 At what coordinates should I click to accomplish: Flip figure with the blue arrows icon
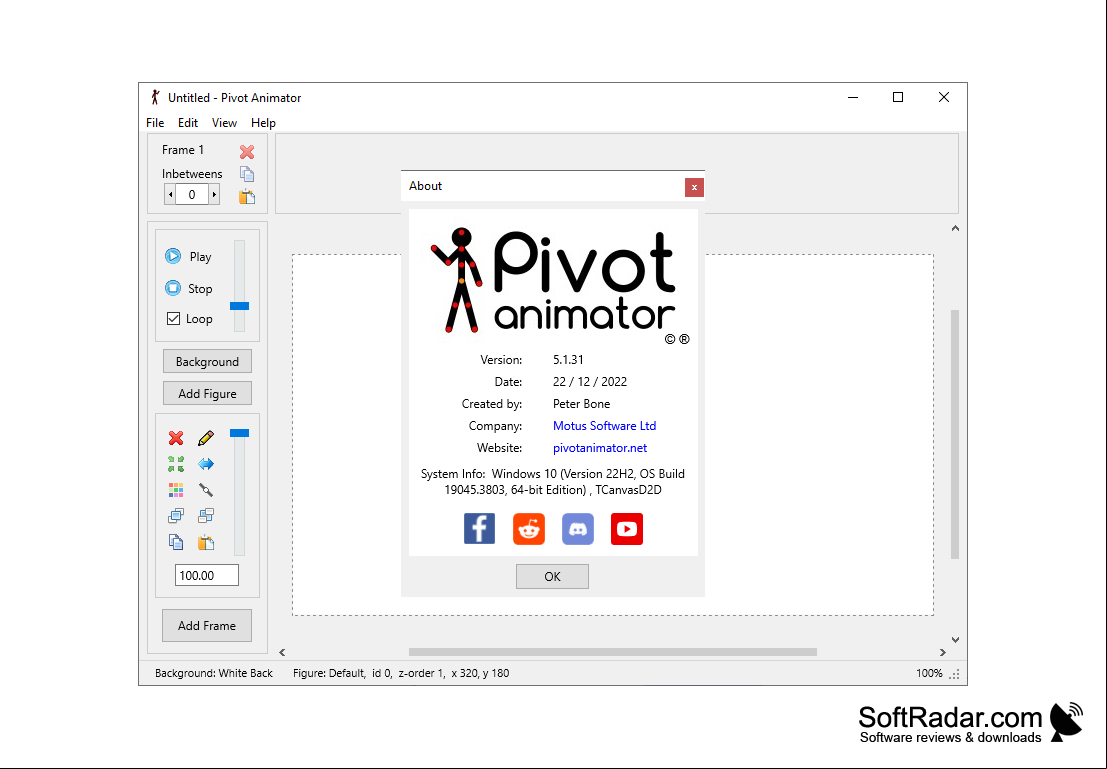coord(205,464)
